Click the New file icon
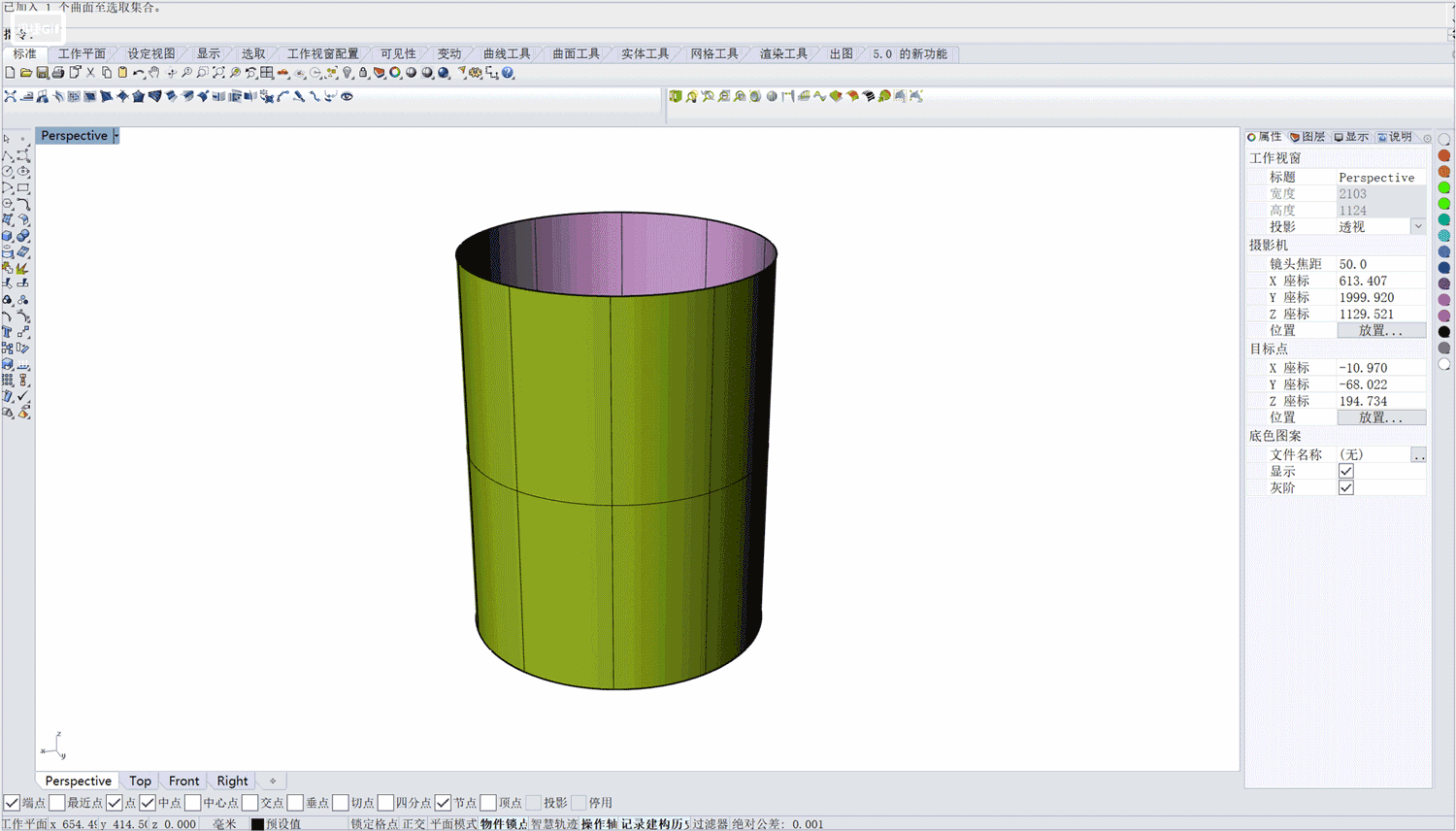Image resolution: width=1456 pixels, height=831 pixels. click(10, 73)
